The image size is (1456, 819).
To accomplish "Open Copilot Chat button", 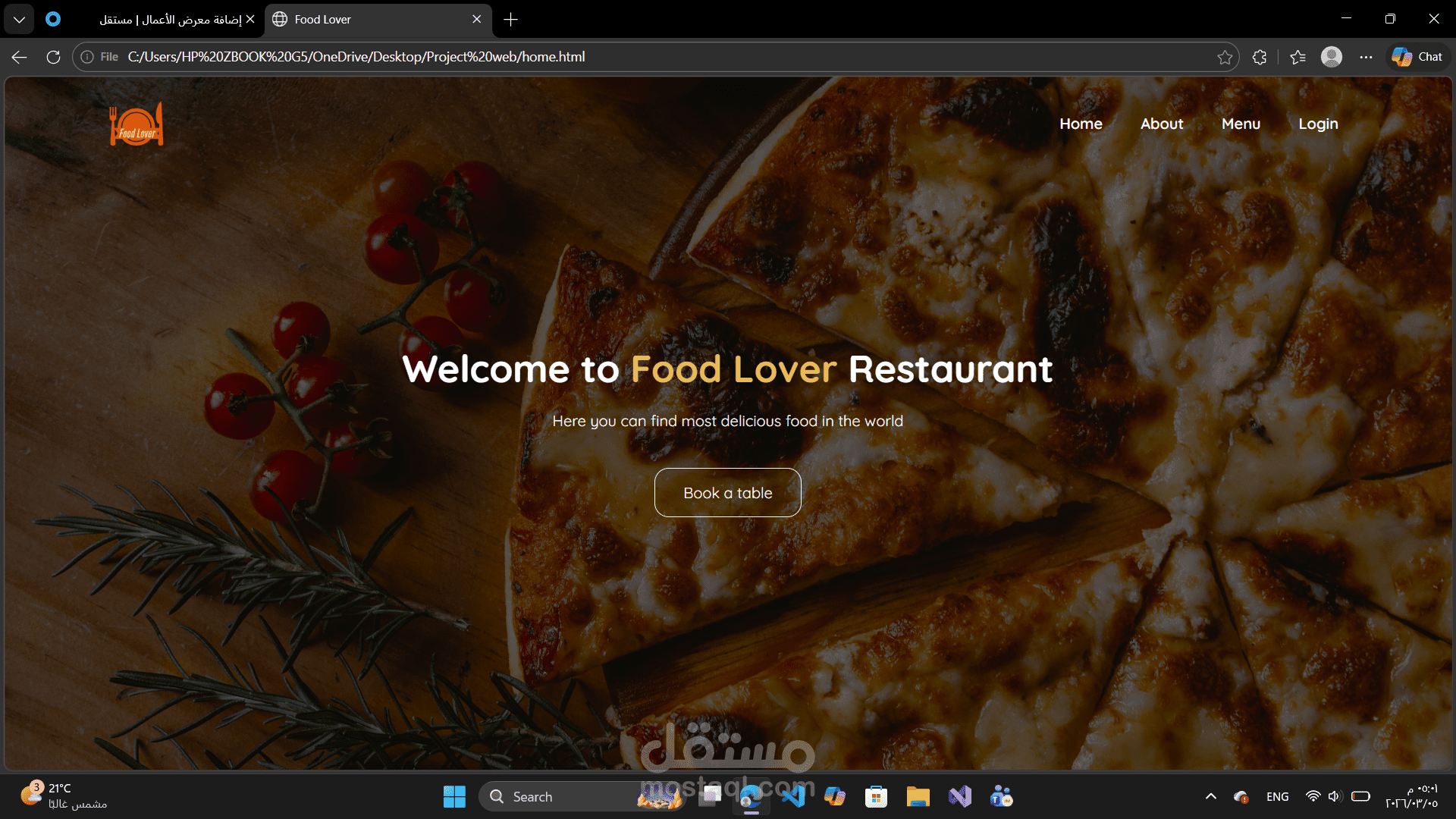I will [1418, 57].
